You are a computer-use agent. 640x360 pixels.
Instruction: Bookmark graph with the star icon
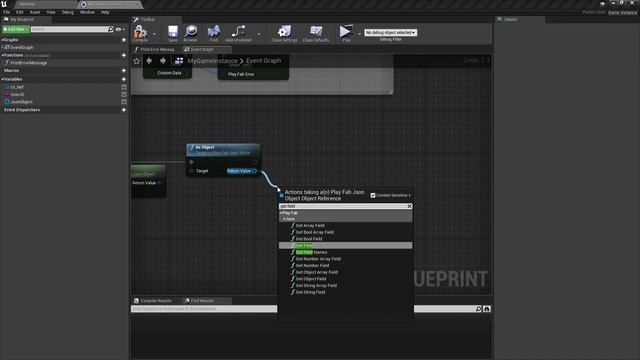click(137, 61)
